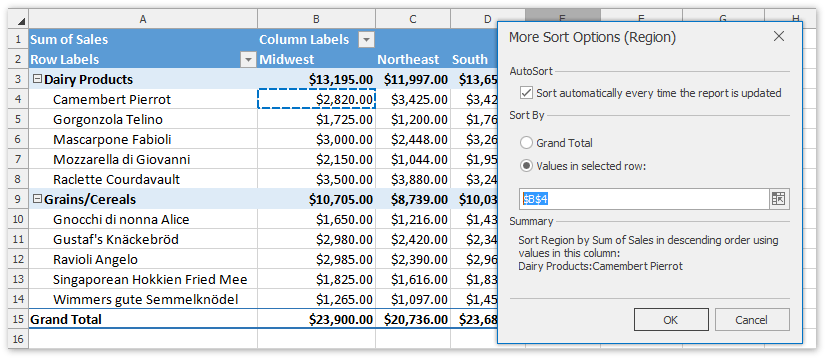Click the $3,425.00 Camembert Northeast cell

pos(413,100)
